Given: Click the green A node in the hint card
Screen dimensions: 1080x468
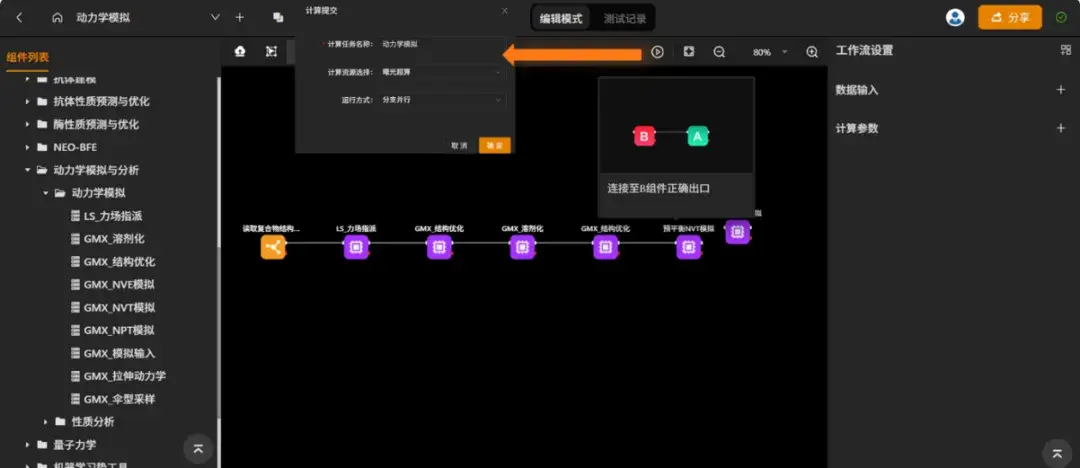Looking at the screenshot, I should click(x=698, y=136).
